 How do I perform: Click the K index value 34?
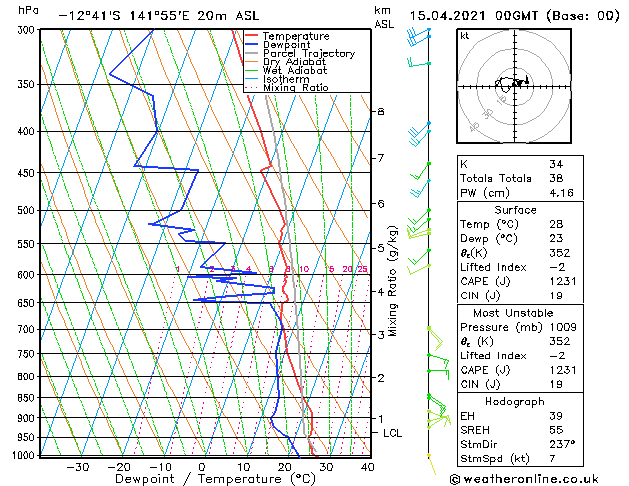[x=556, y=164]
